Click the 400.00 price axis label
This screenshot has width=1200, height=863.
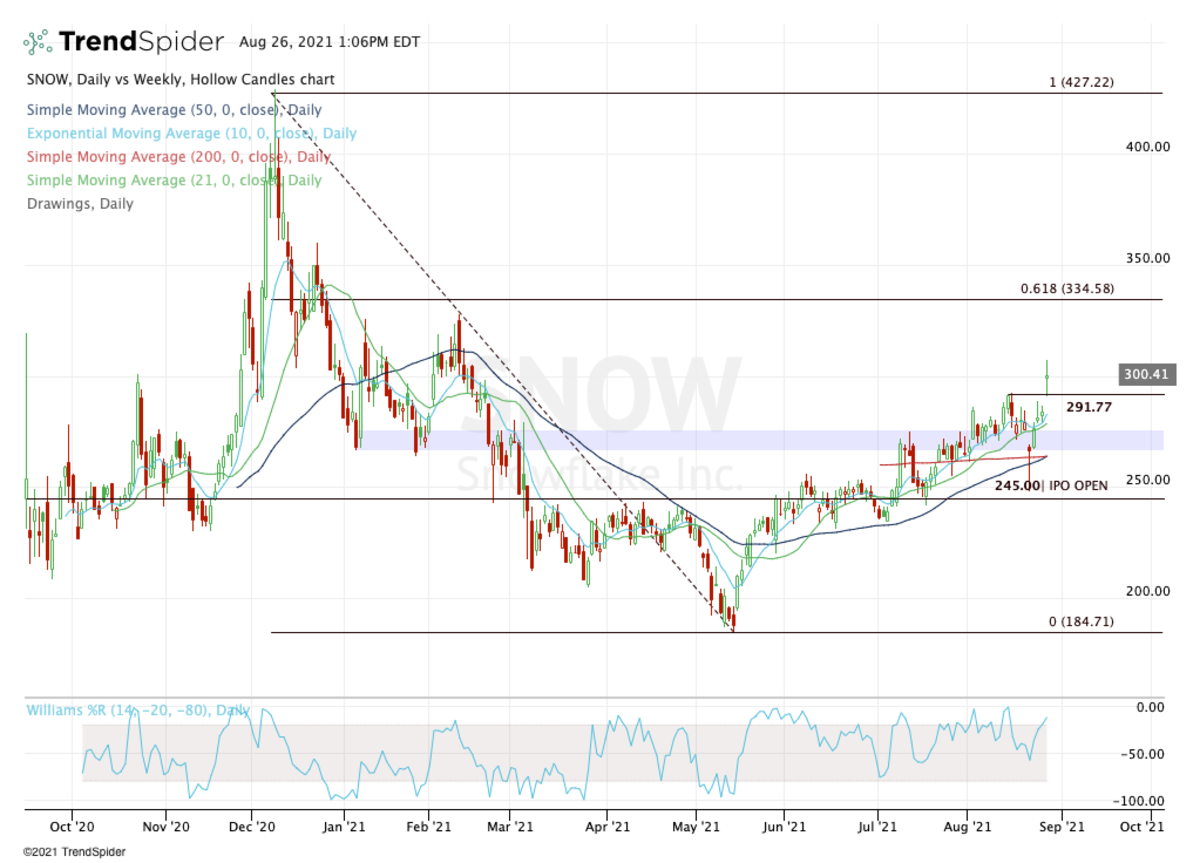pyautogui.click(x=1147, y=147)
